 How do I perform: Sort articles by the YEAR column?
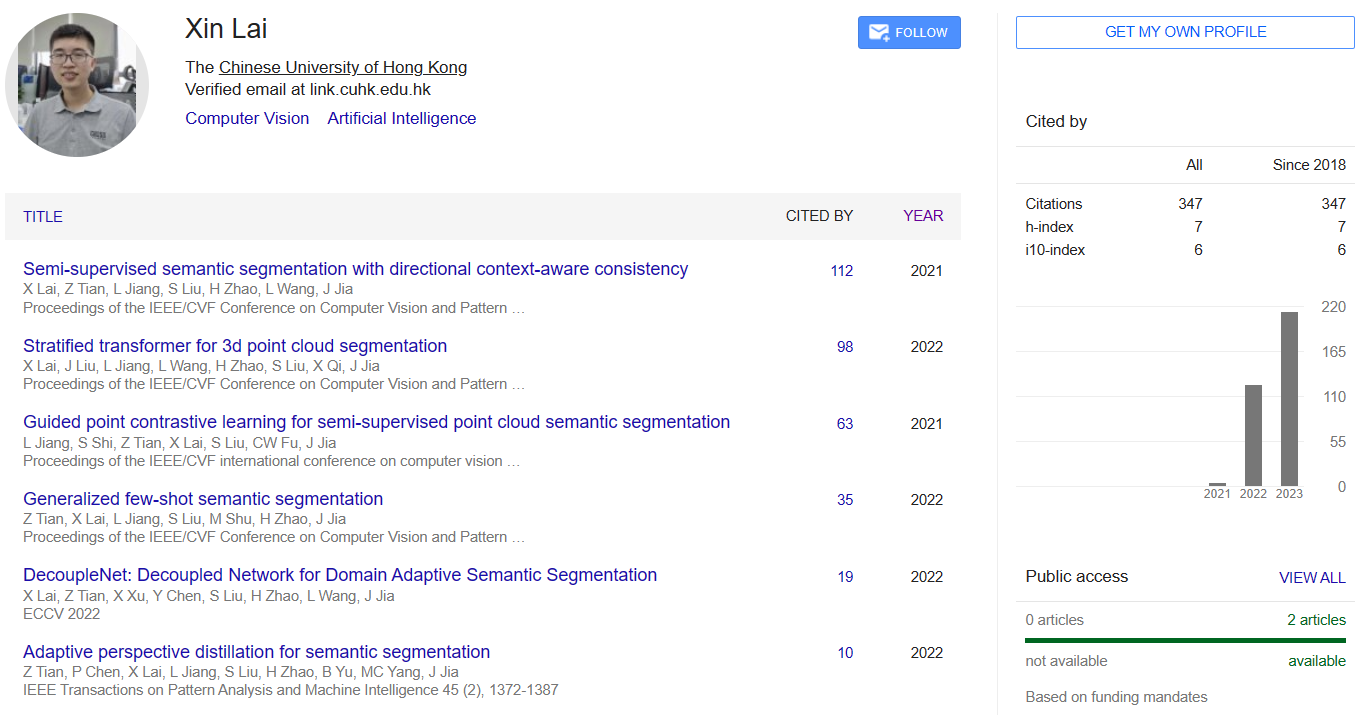(922, 216)
